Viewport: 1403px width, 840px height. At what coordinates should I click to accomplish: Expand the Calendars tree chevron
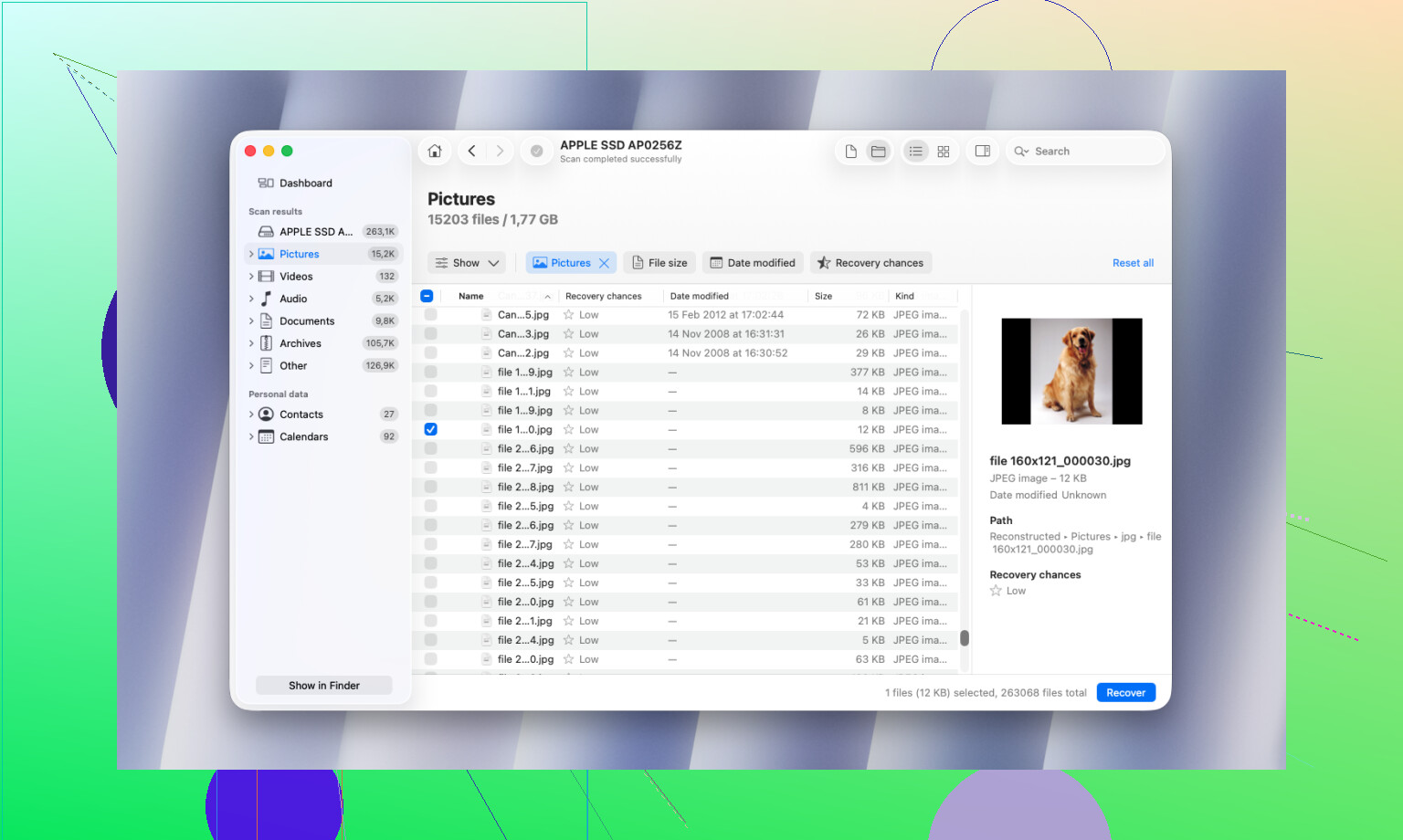pyautogui.click(x=251, y=436)
